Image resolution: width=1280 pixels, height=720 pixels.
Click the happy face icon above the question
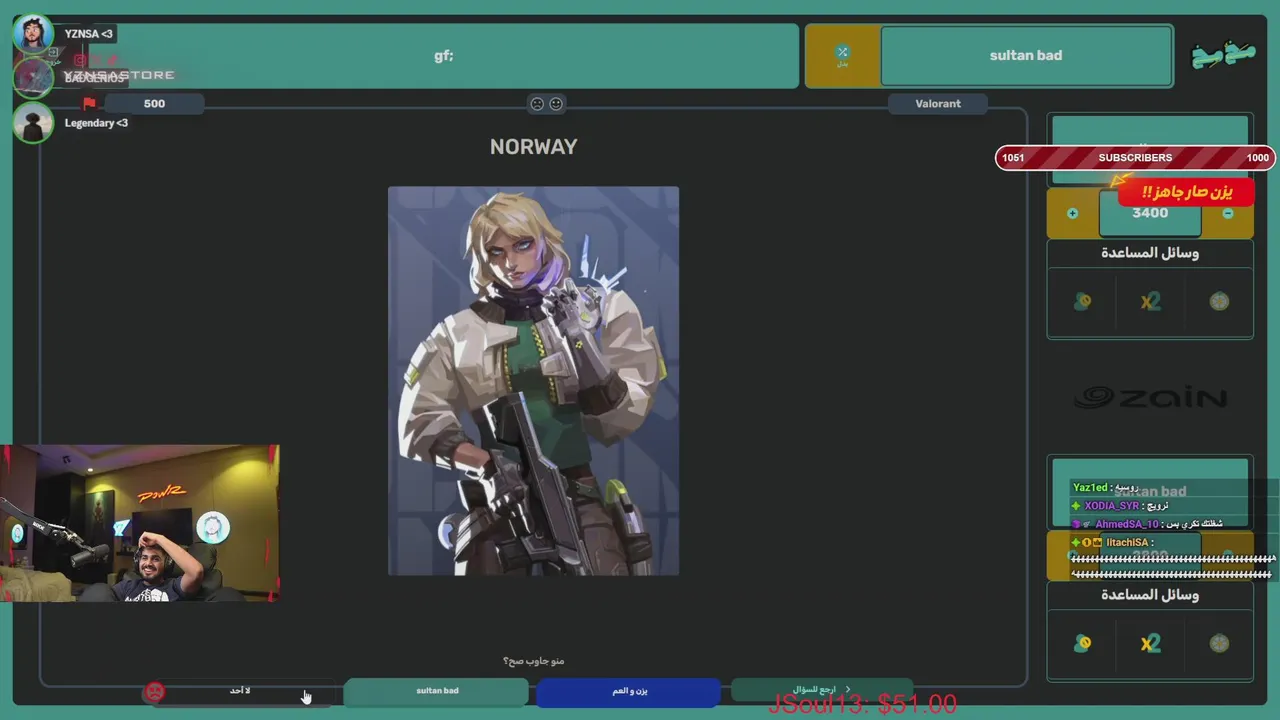[x=556, y=103]
